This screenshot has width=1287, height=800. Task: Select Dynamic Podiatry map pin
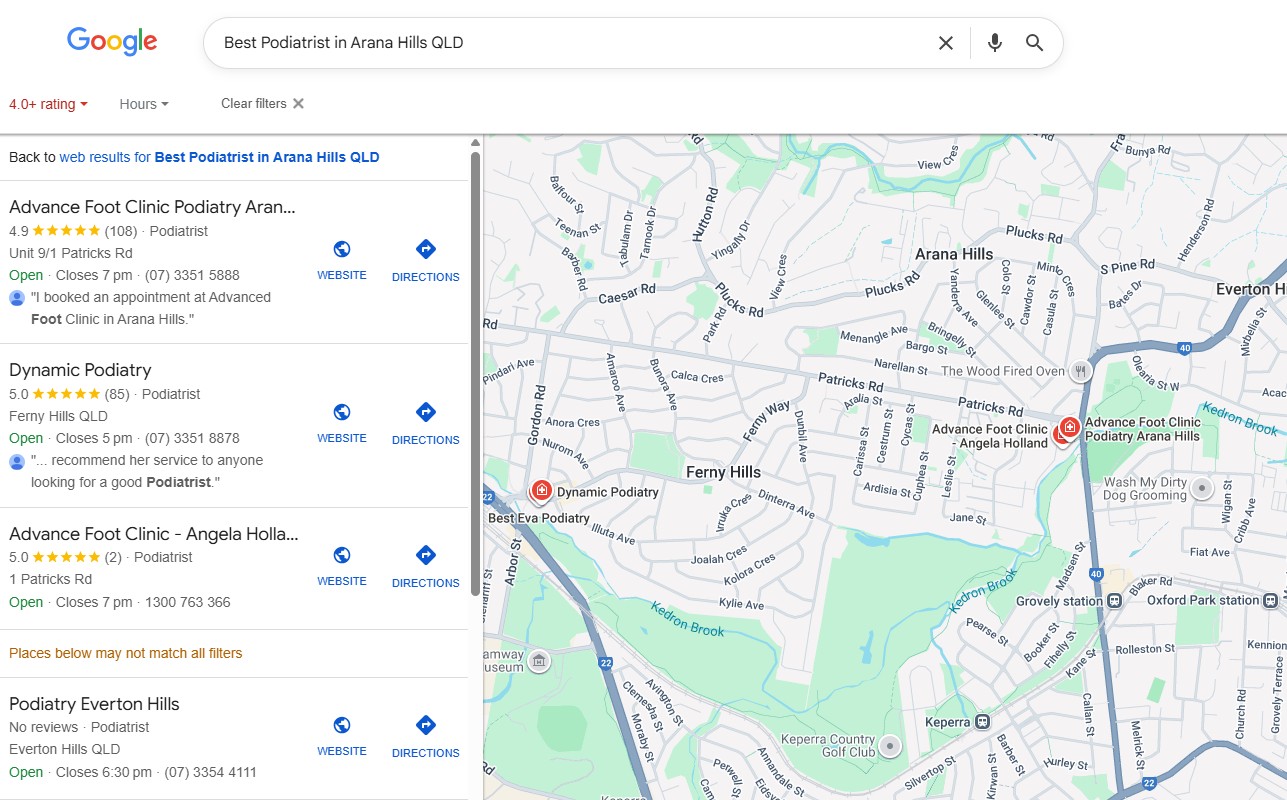pyautogui.click(x=542, y=490)
